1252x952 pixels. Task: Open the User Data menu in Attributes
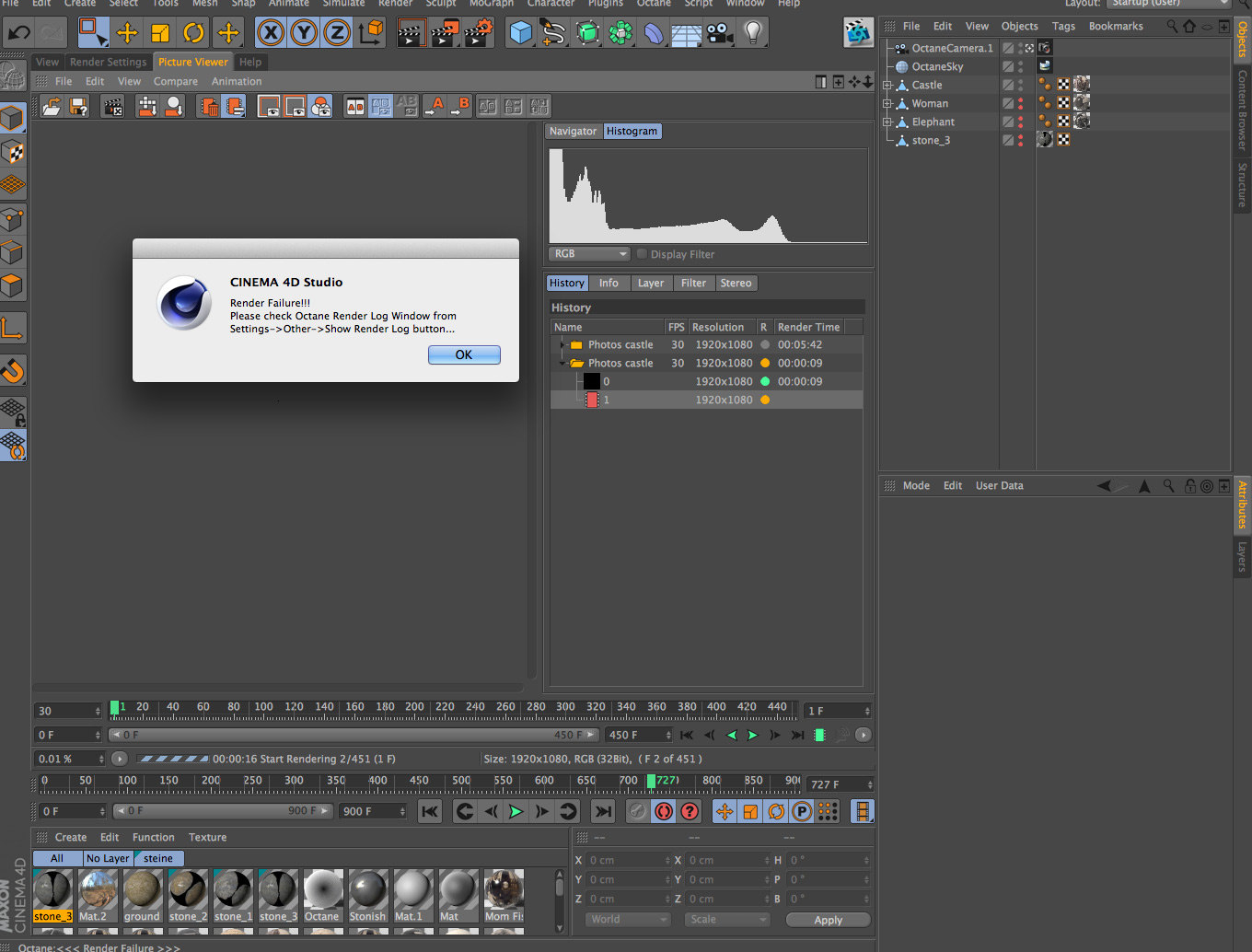click(x=999, y=485)
